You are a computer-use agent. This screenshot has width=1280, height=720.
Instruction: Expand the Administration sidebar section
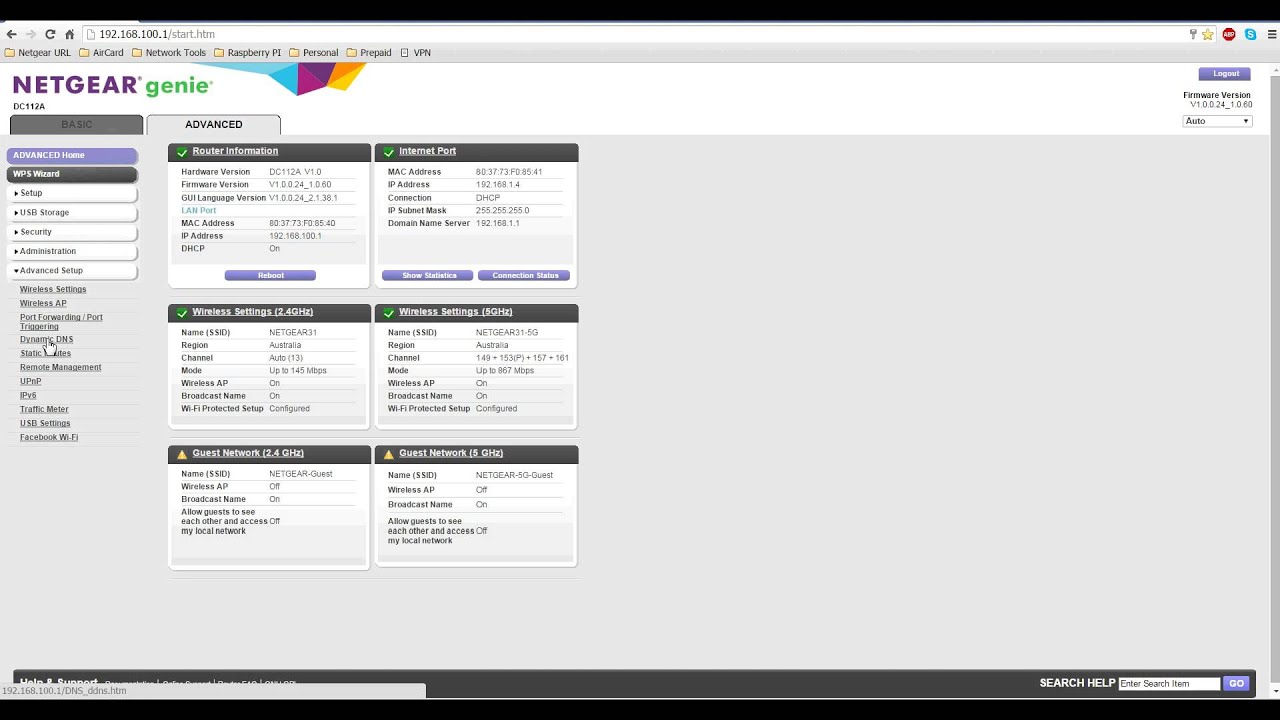(72, 251)
